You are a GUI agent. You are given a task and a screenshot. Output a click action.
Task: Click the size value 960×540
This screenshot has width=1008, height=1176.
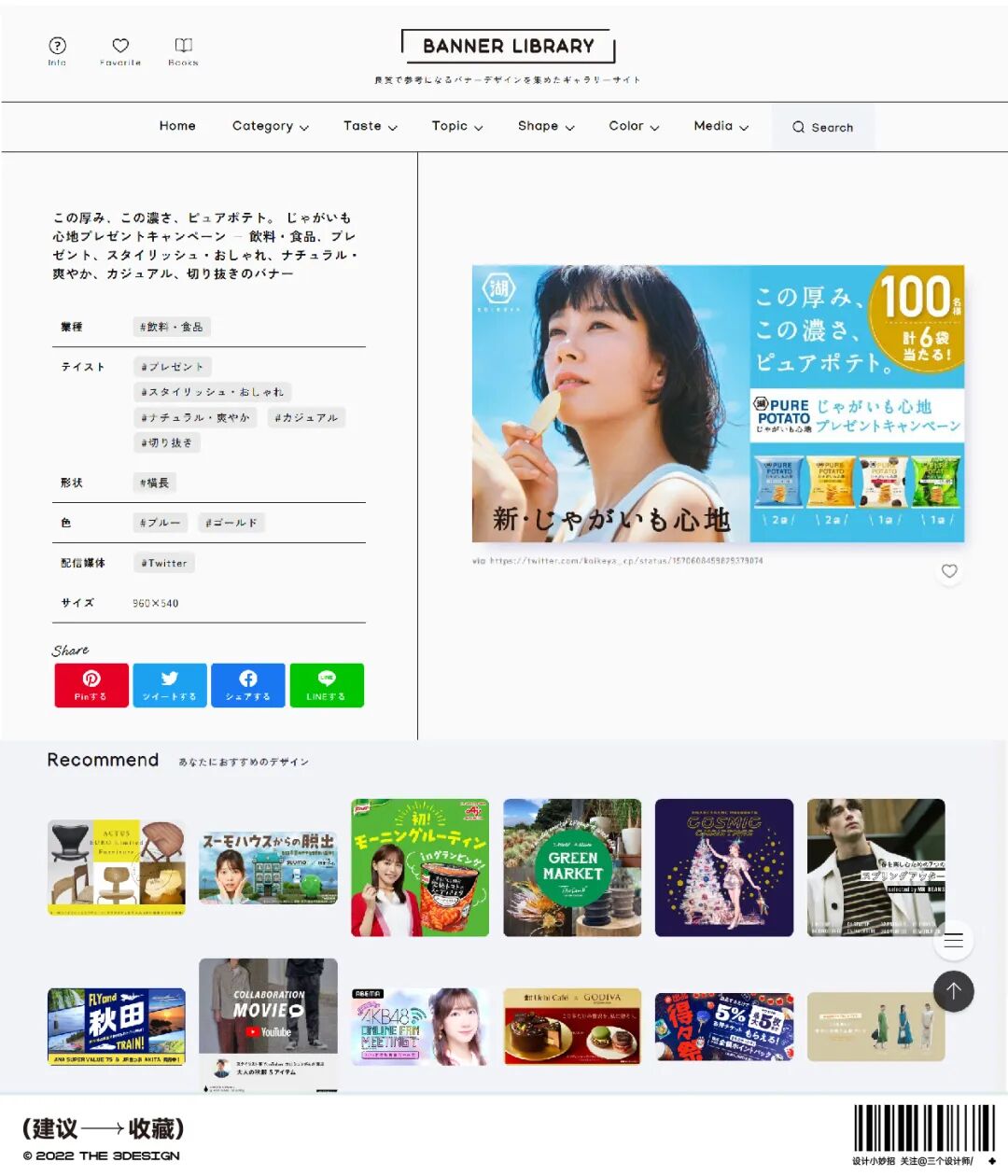point(155,603)
